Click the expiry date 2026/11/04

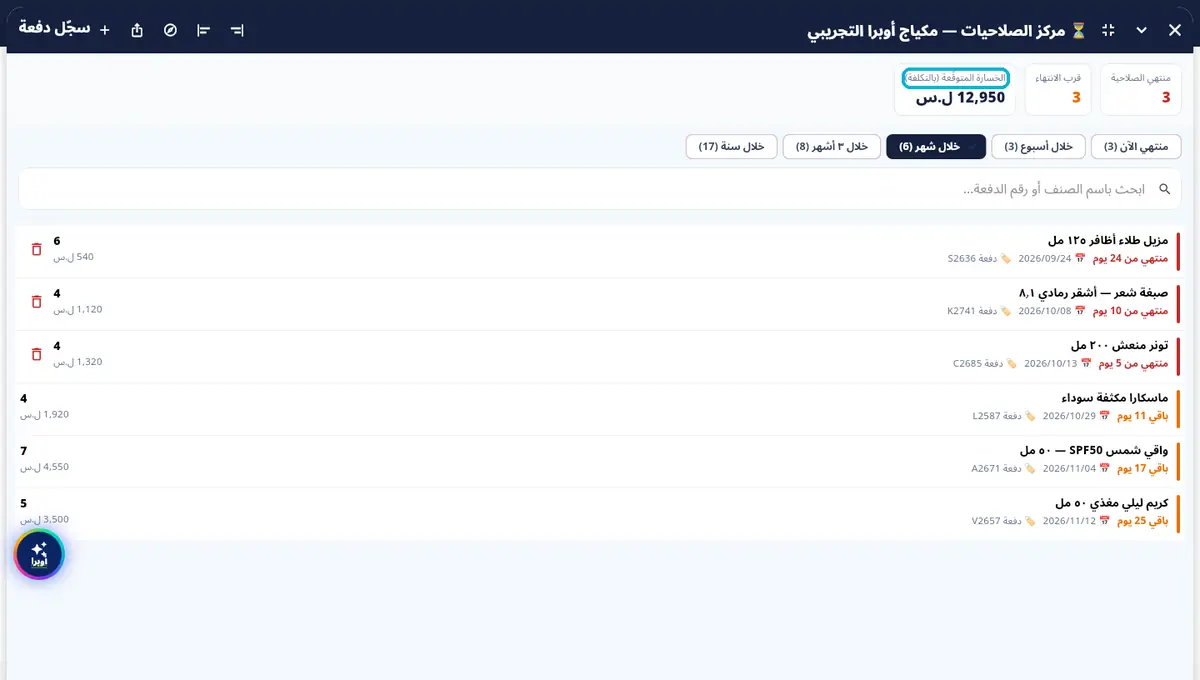(1068, 467)
